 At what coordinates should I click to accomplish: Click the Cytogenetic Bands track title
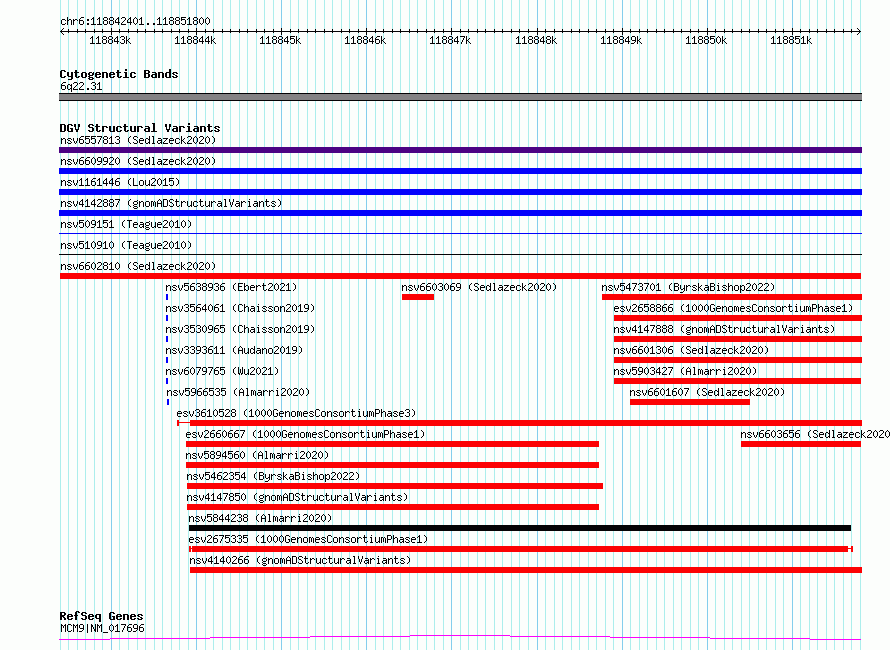[x=119, y=74]
